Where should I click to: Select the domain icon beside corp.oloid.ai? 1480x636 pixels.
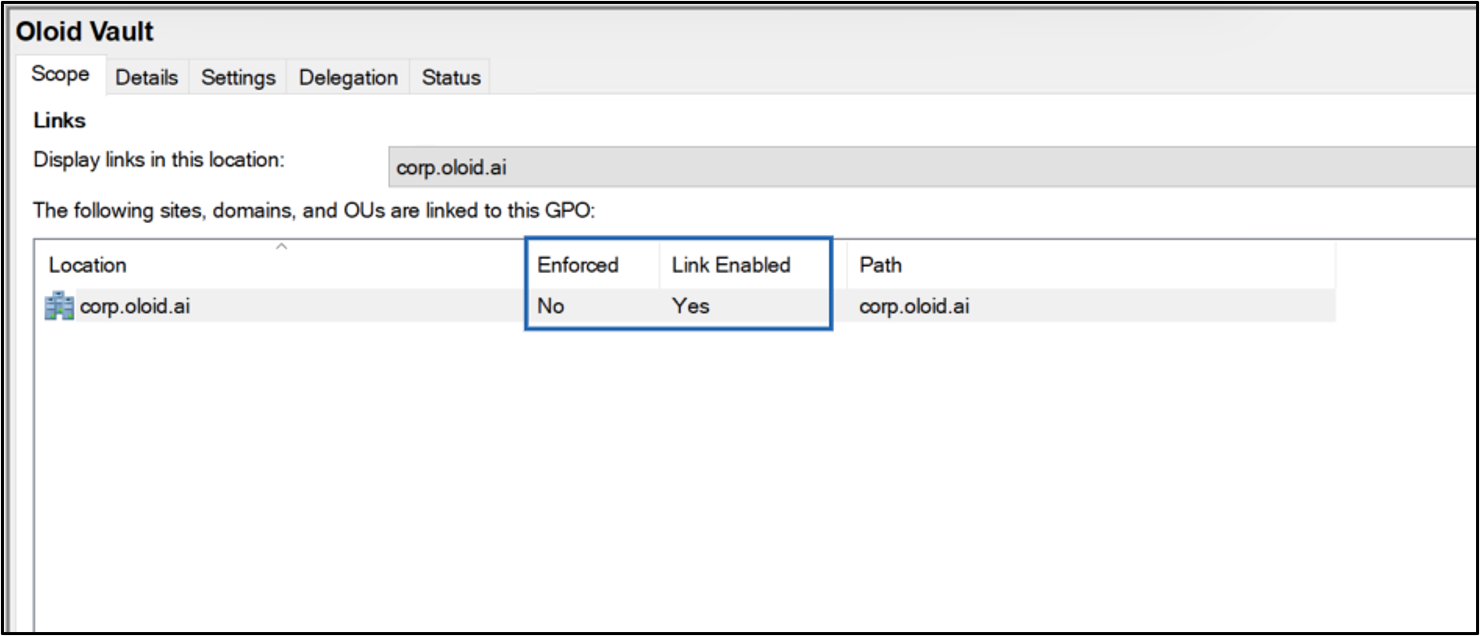(59, 306)
